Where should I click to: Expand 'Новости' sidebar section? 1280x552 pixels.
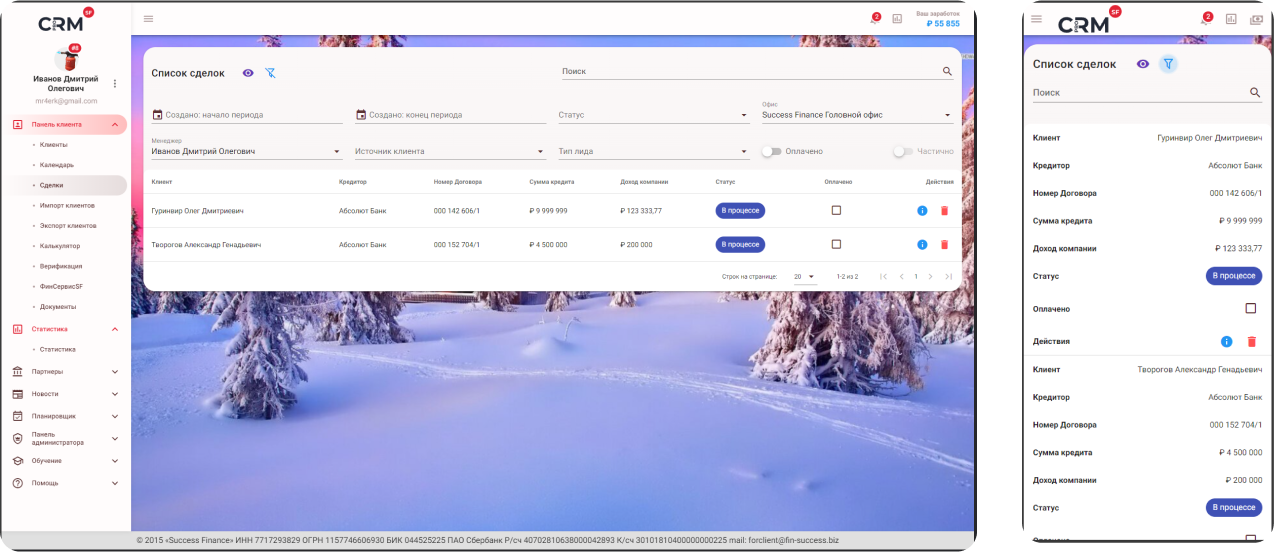[x=66, y=394]
